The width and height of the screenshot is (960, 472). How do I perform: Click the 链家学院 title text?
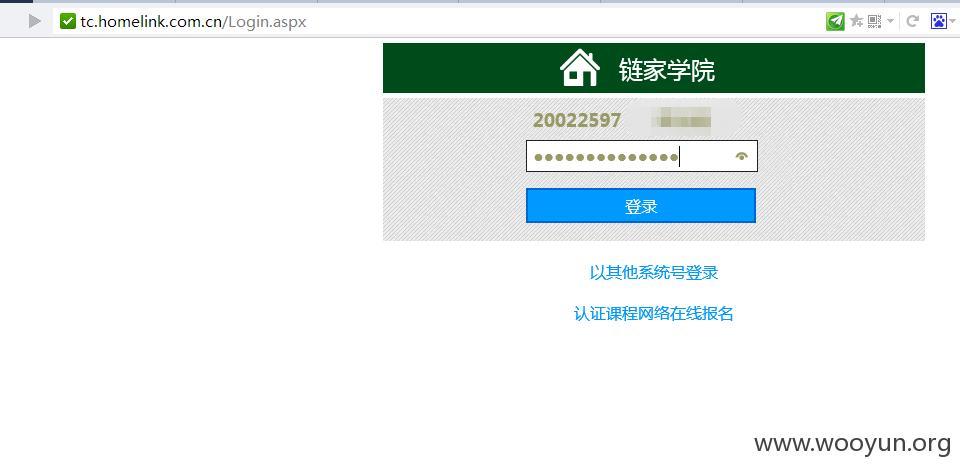(x=666, y=70)
